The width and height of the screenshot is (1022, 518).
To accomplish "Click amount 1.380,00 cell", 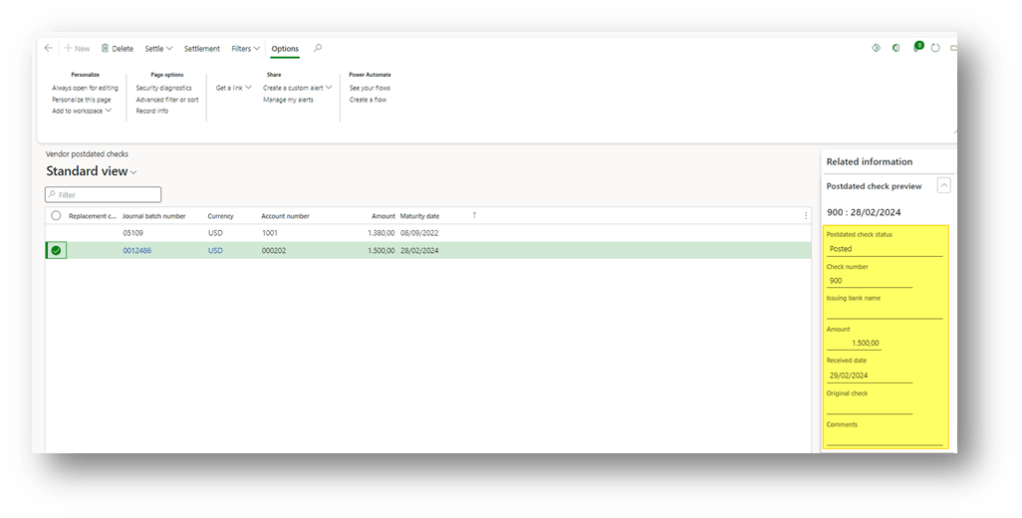I will click(x=381, y=233).
